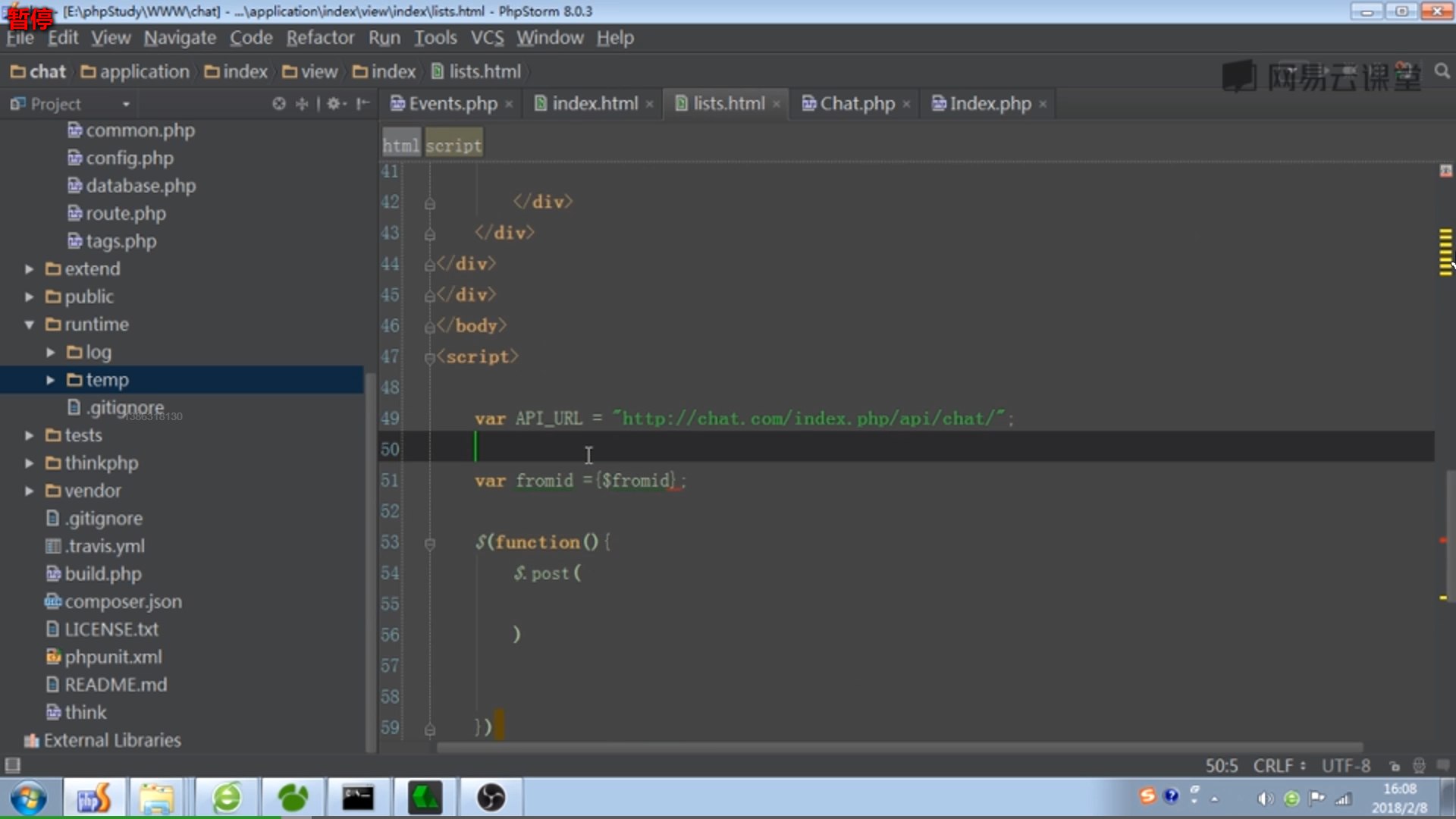This screenshot has height=819, width=1456.
Task: Click the horizontal scrollbar under the editor
Action: coord(899,748)
